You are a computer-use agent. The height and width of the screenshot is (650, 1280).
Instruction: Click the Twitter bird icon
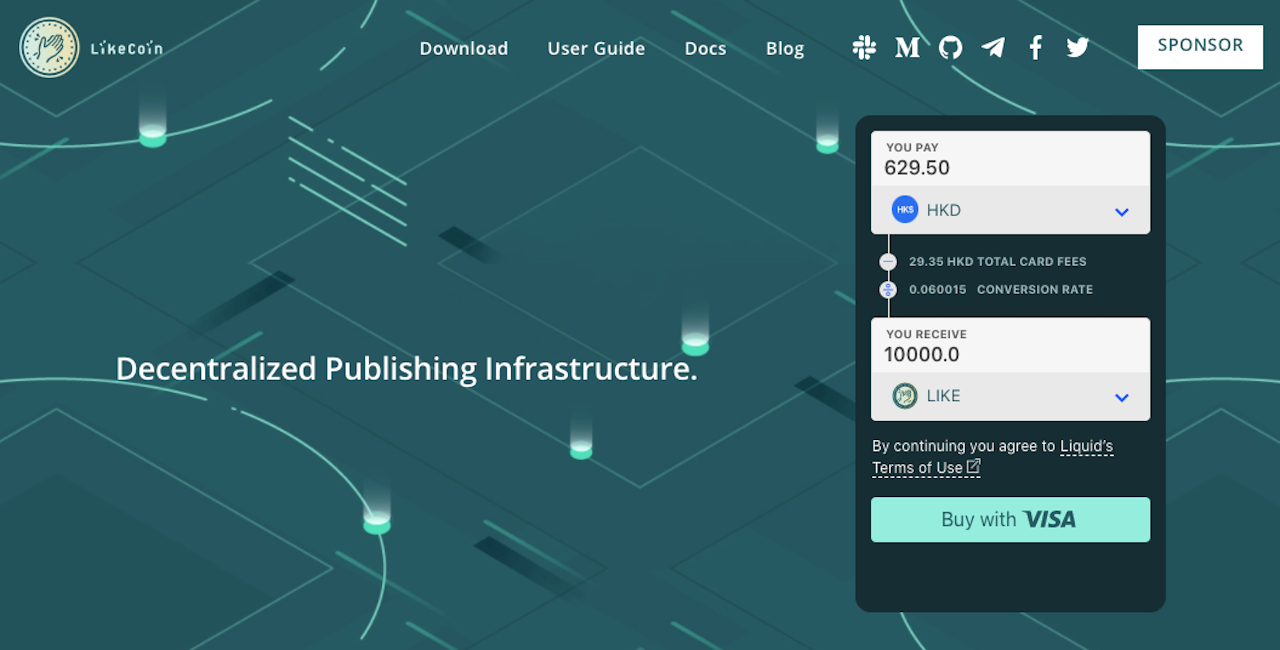(1077, 47)
